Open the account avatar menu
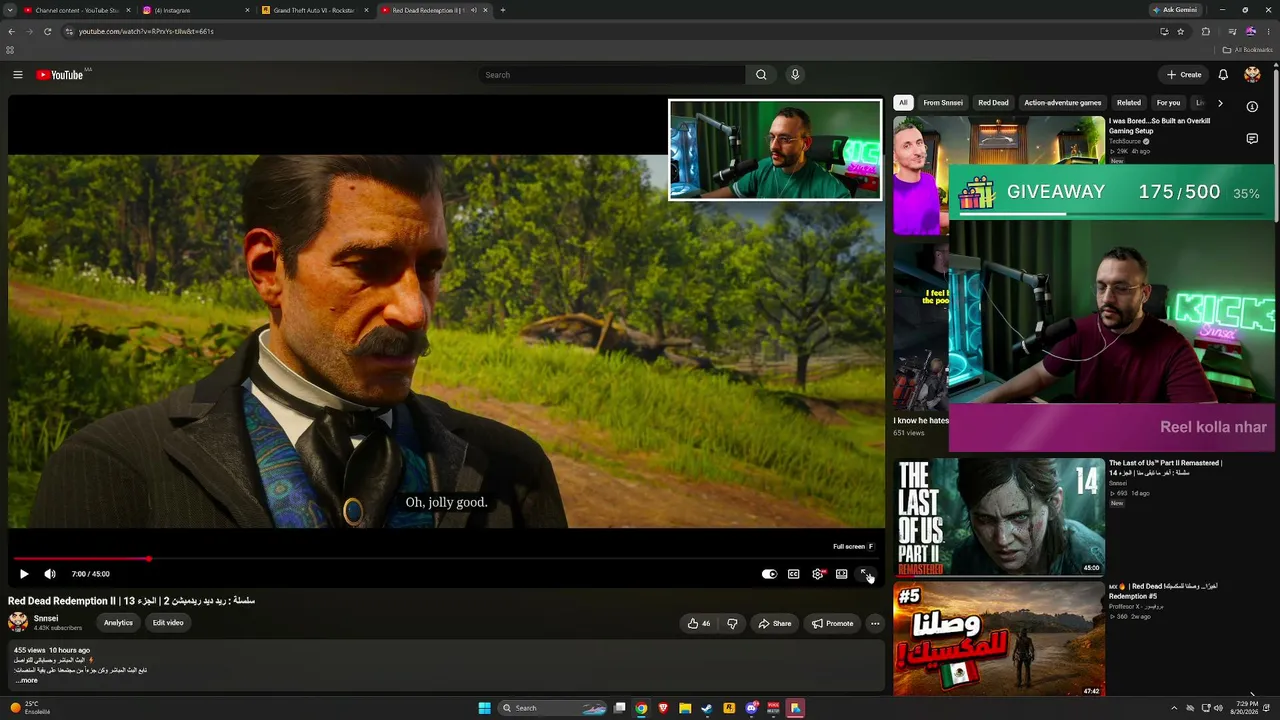 (1252, 75)
